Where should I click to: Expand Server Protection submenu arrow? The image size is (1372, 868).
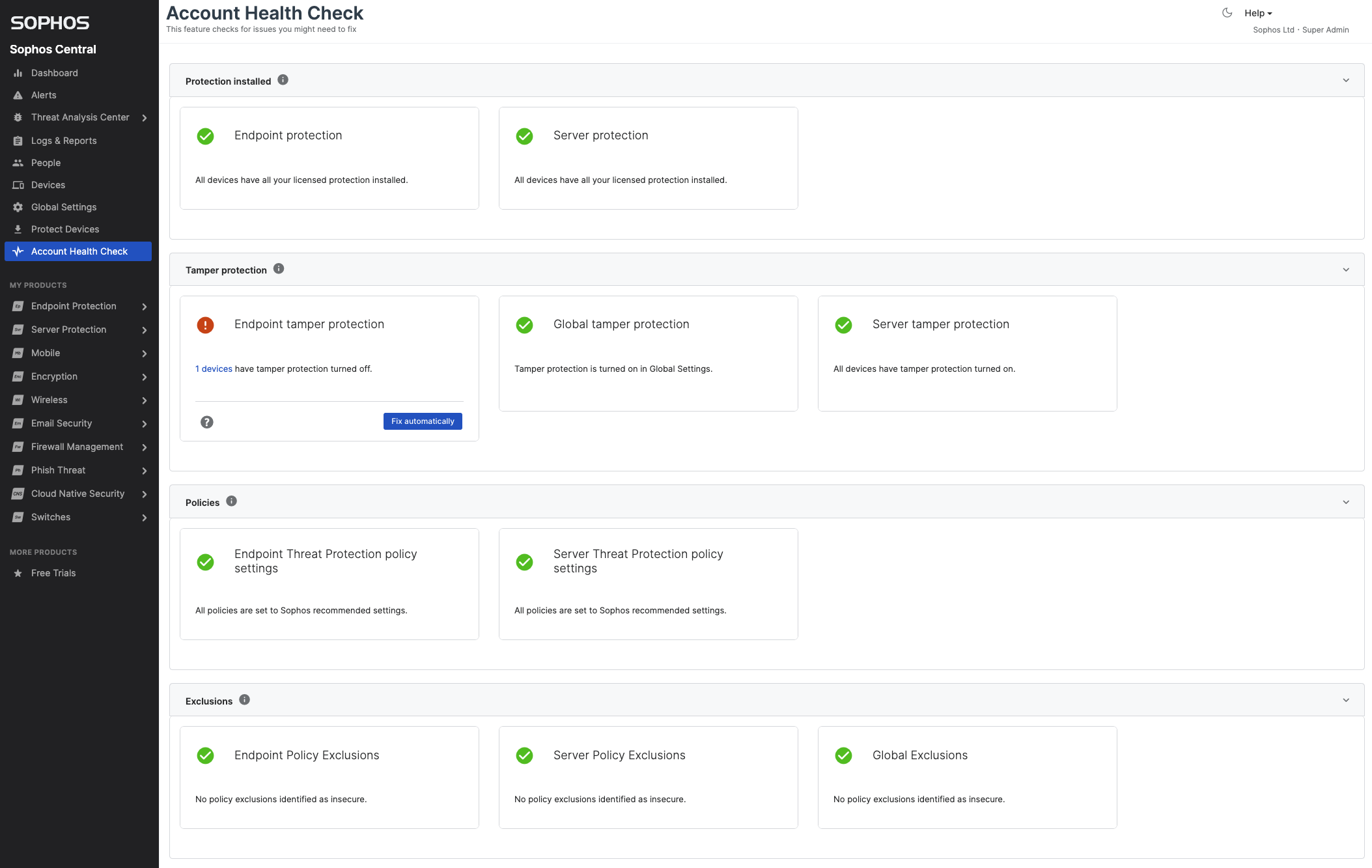click(145, 330)
